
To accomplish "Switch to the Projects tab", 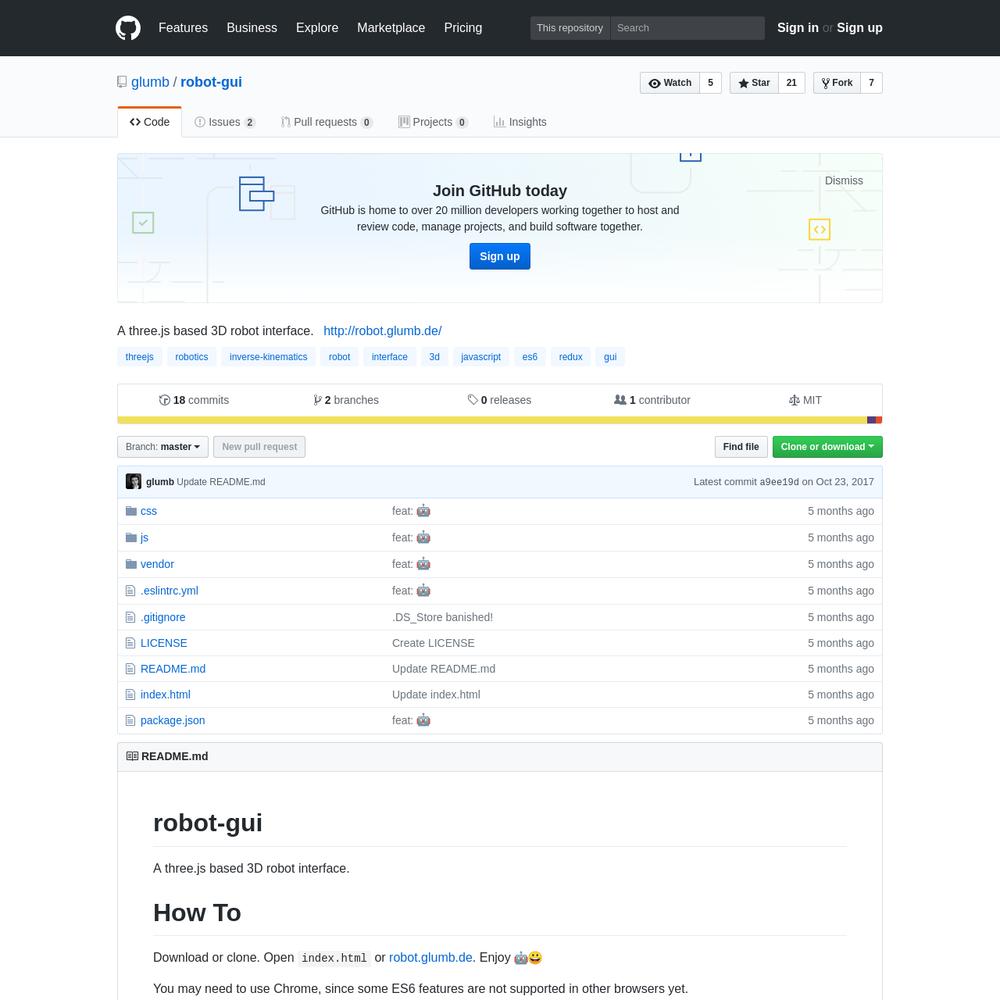I will tap(432, 122).
